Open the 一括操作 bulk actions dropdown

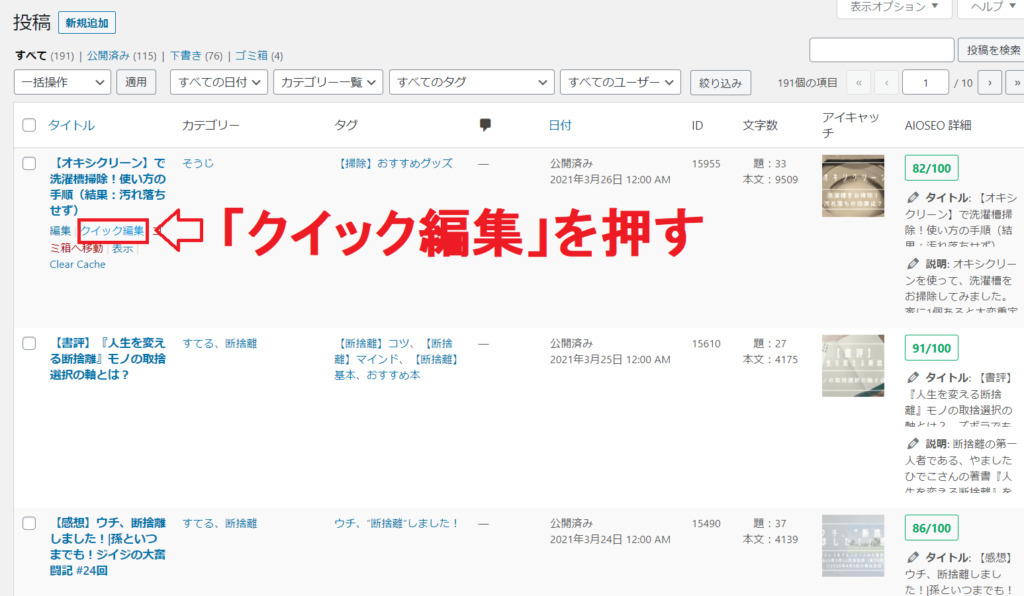pyautogui.click(x=62, y=82)
